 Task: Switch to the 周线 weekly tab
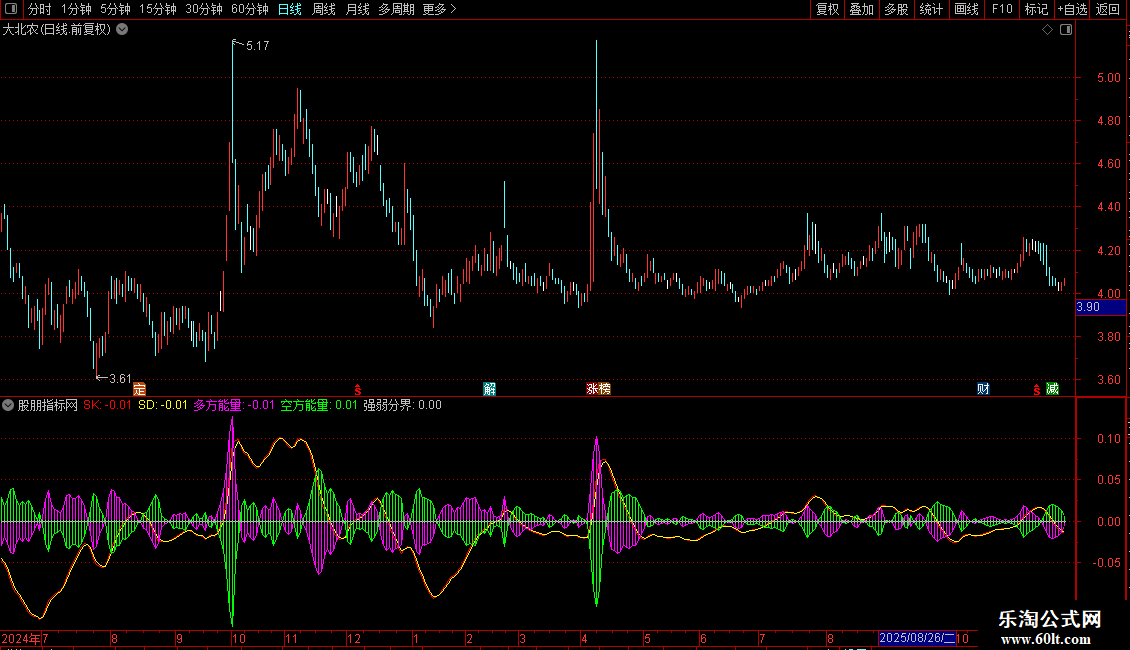(323, 9)
